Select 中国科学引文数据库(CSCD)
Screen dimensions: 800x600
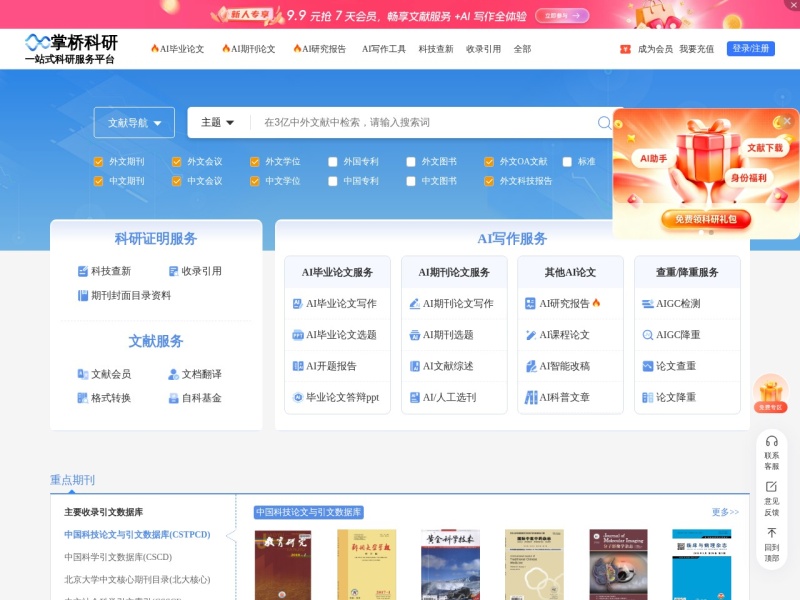click(118, 557)
